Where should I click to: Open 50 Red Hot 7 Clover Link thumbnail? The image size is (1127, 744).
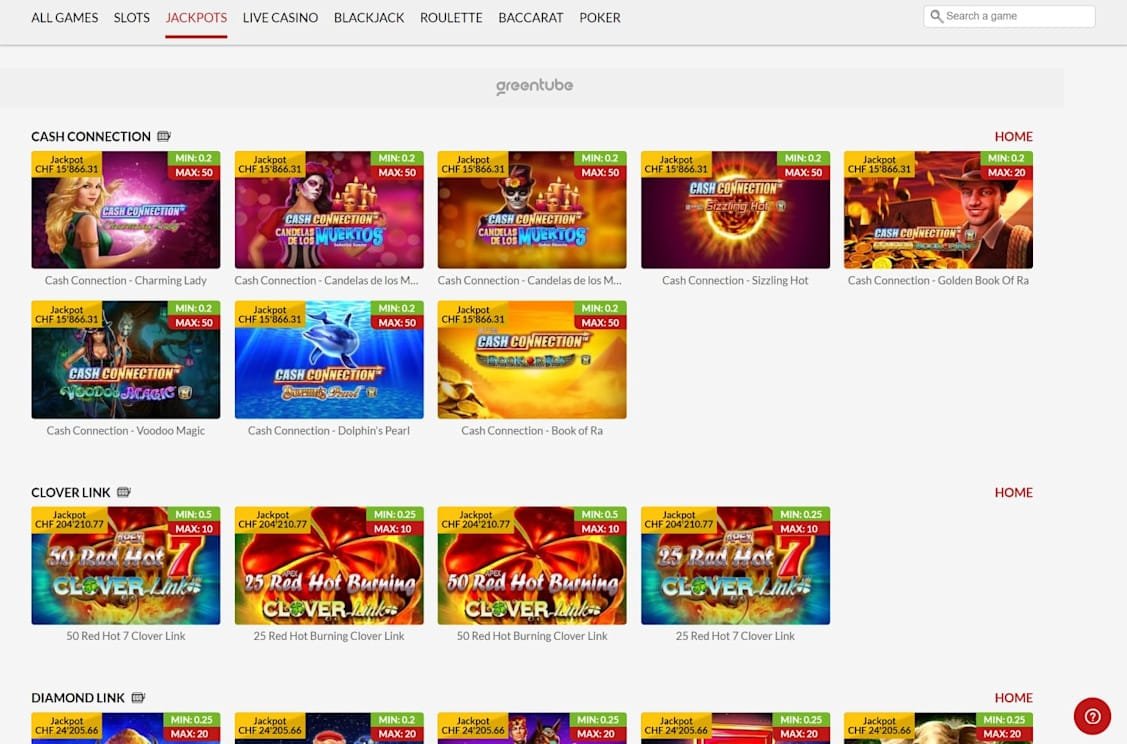[126, 565]
